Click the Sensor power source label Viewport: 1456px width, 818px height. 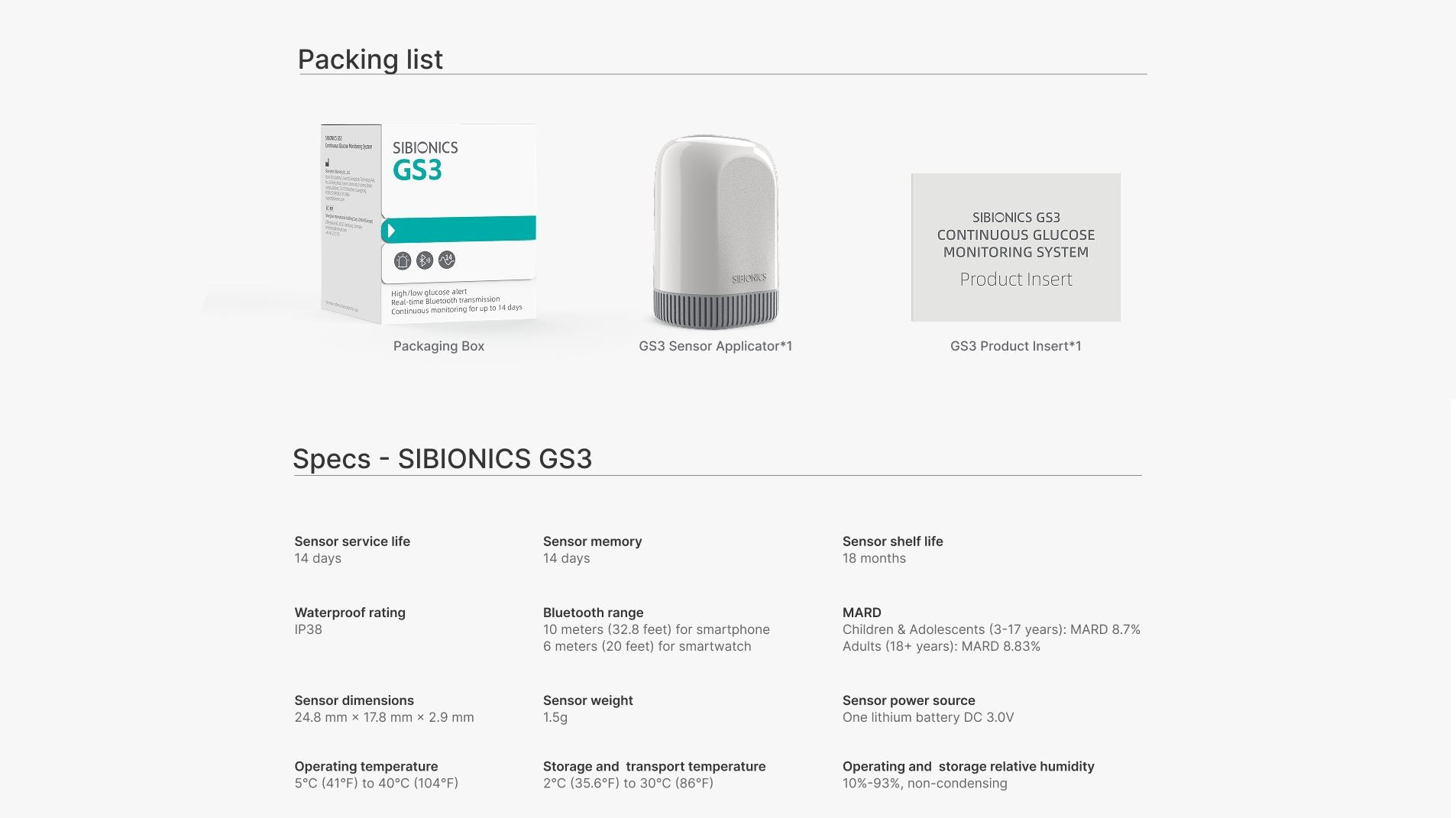[x=909, y=700]
